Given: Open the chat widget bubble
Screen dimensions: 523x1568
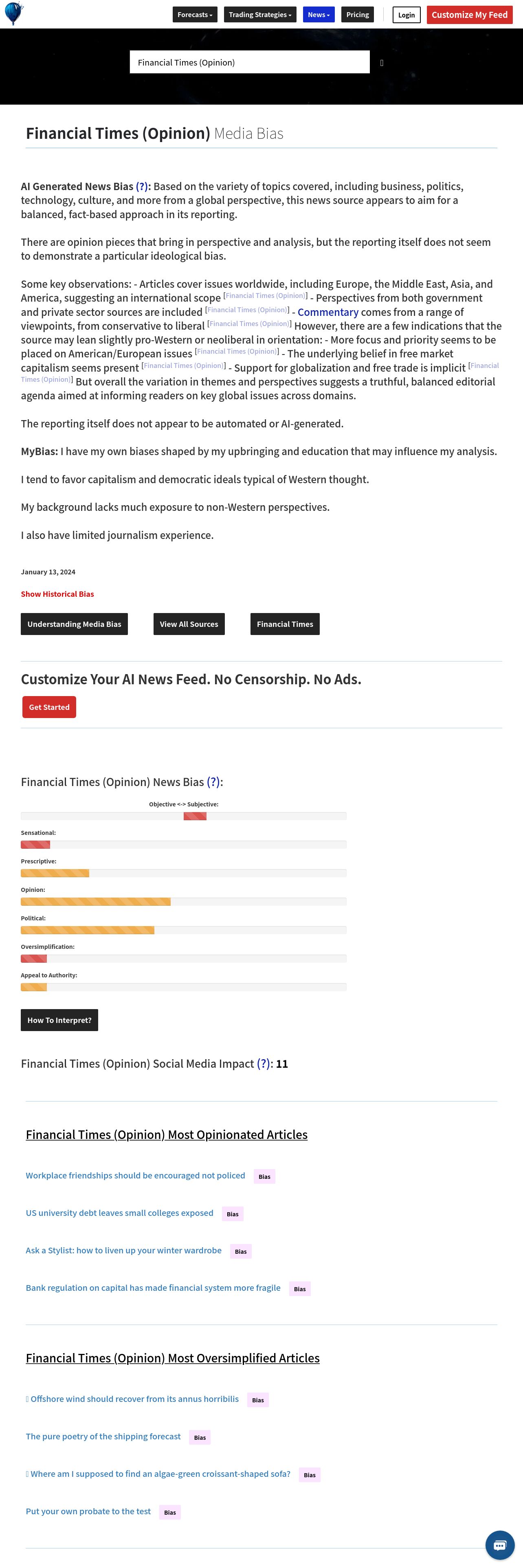Looking at the screenshot, I should click(x=499, y=1545).
